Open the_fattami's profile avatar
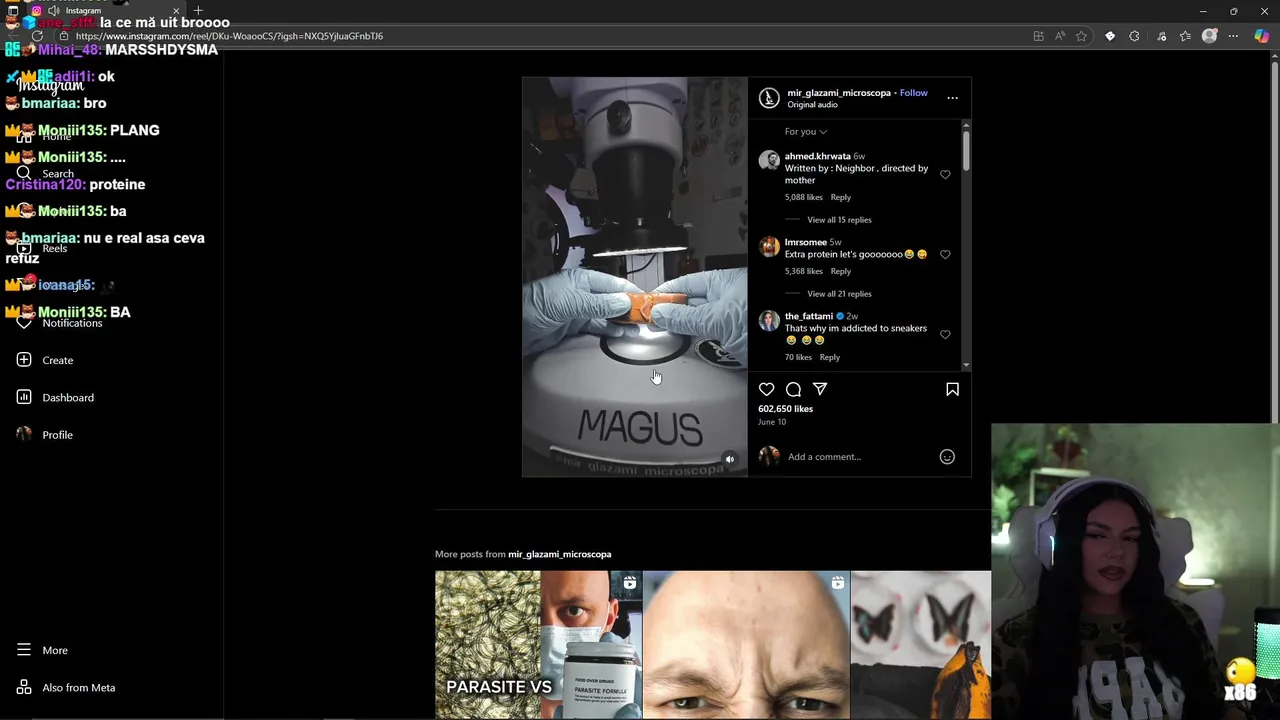The width and height of the screenshot is (1280, 720). pyautogui.click(x=769, y=321)
